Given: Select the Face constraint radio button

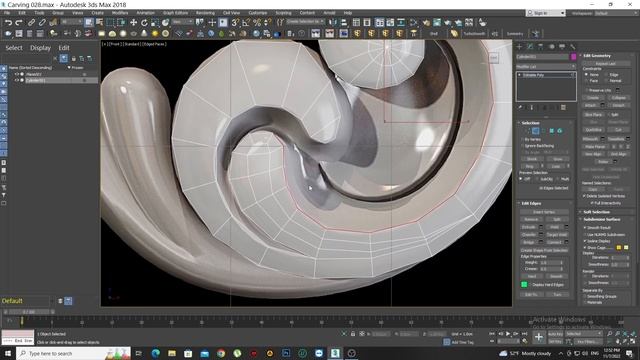Looking at the screenshot, I should tap(587, 81).
